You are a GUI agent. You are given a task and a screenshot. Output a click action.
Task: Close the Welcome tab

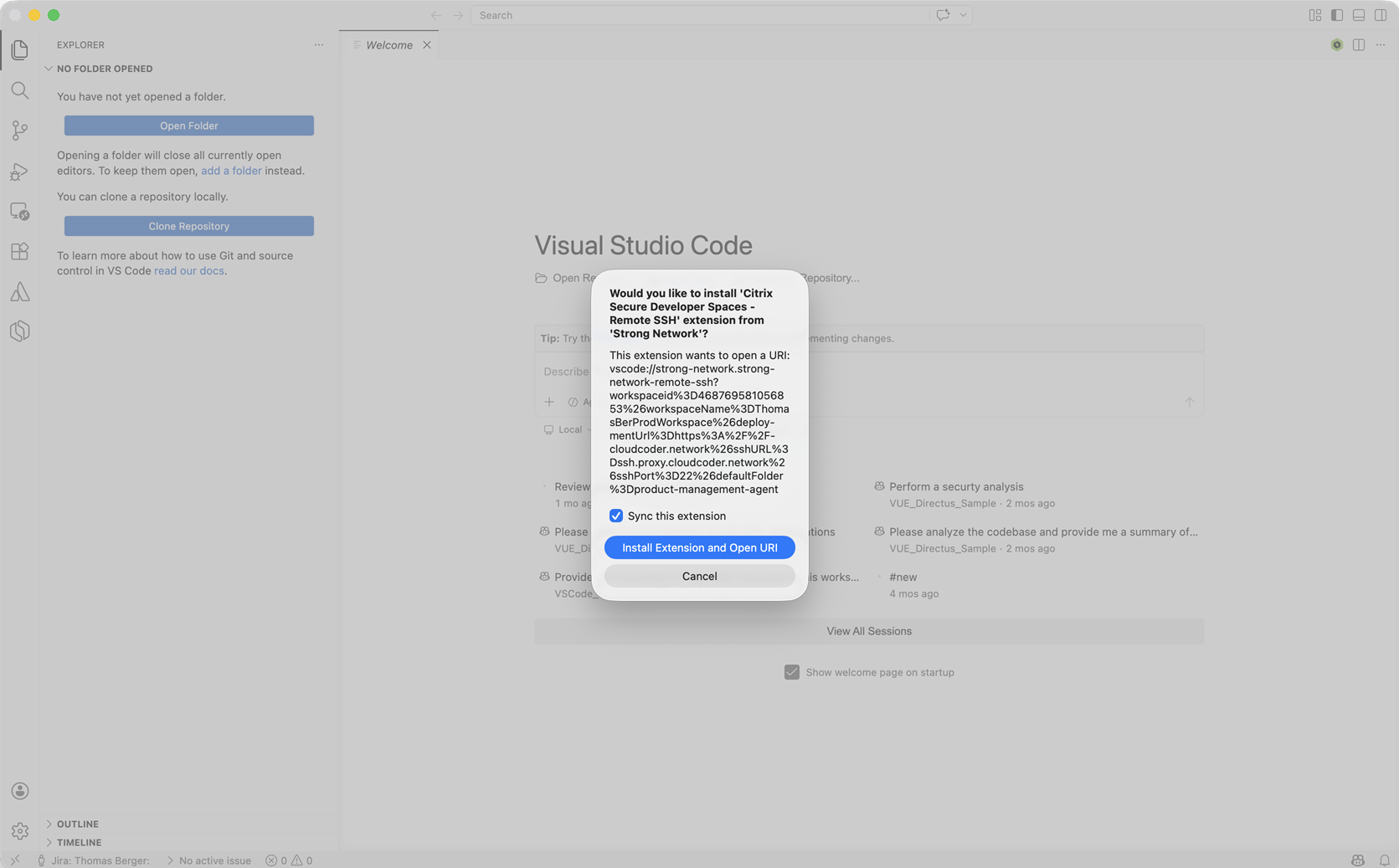427,45
